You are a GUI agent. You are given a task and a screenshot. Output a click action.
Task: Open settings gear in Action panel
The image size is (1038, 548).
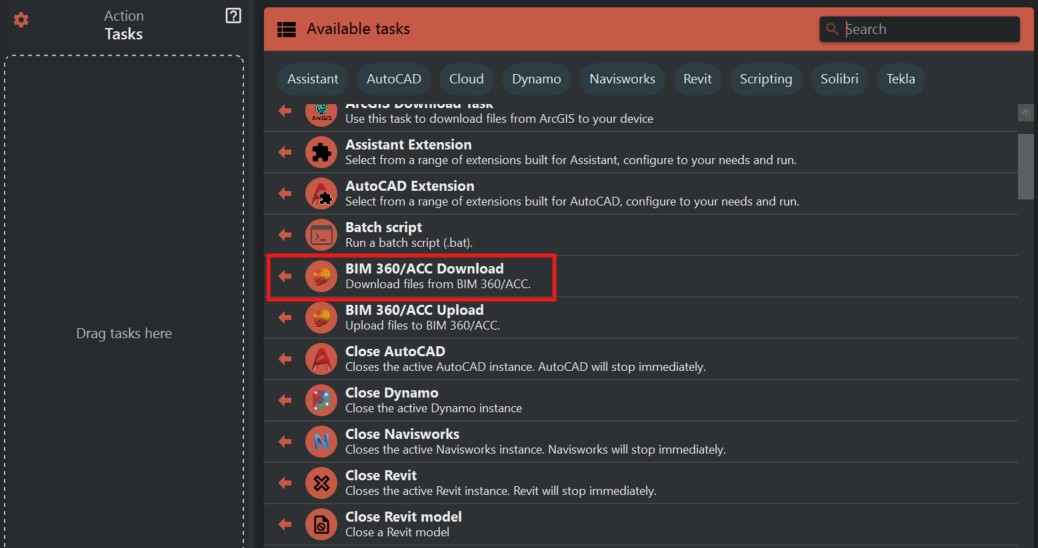[21, 20]
